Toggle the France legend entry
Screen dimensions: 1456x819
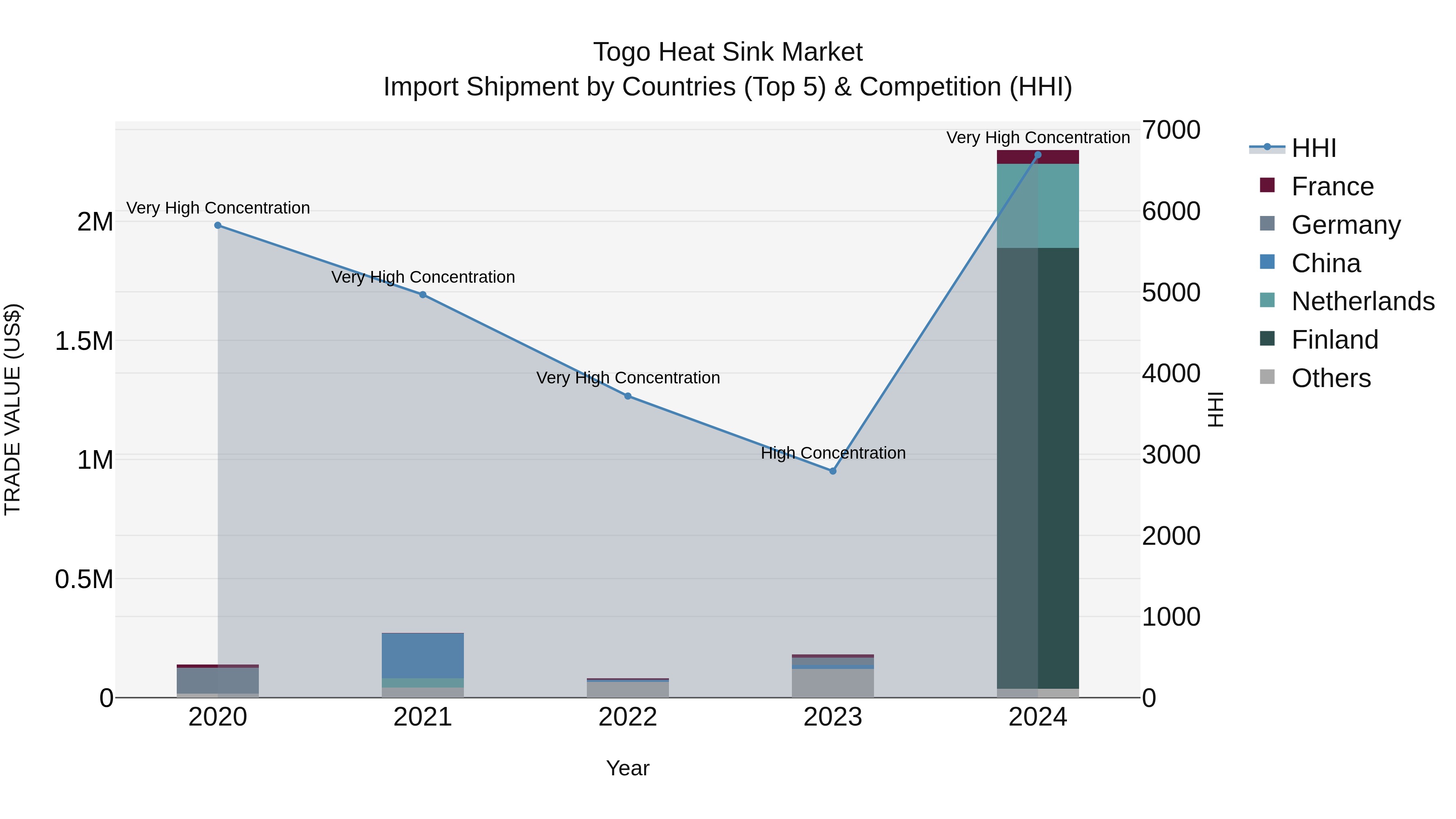[x=1317, y=186]
